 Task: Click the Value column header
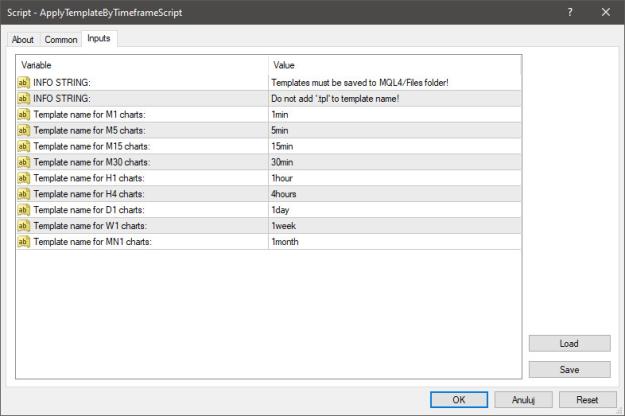395,65
